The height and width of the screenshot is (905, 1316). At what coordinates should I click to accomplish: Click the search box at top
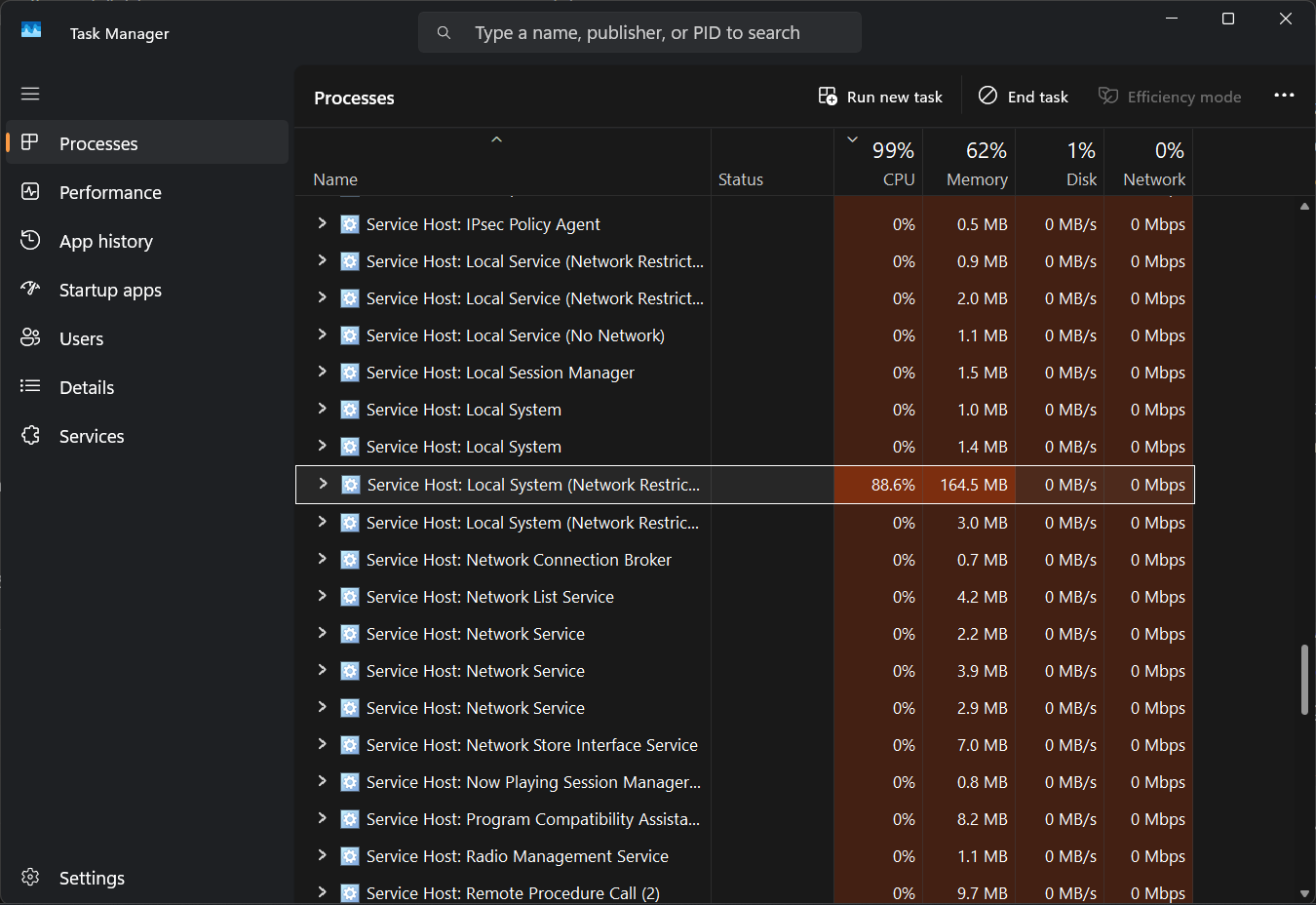click(x=639, y=33)
